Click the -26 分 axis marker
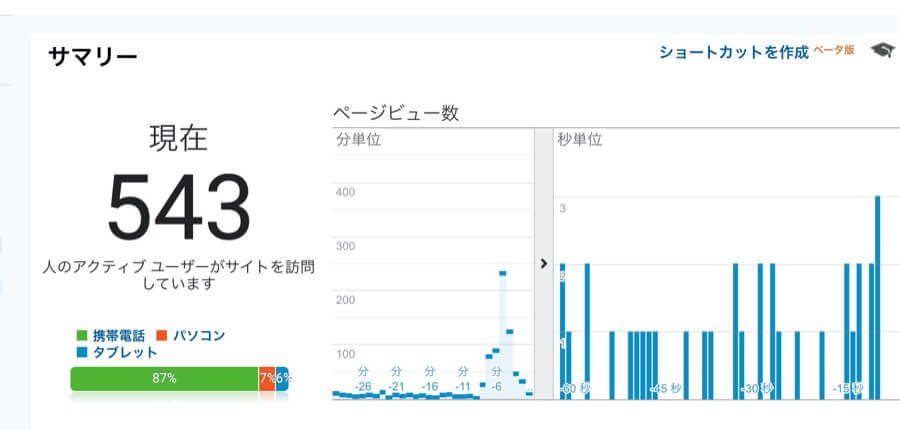Image resolution: width=900 pixels, height=430 pixels. 363,379
